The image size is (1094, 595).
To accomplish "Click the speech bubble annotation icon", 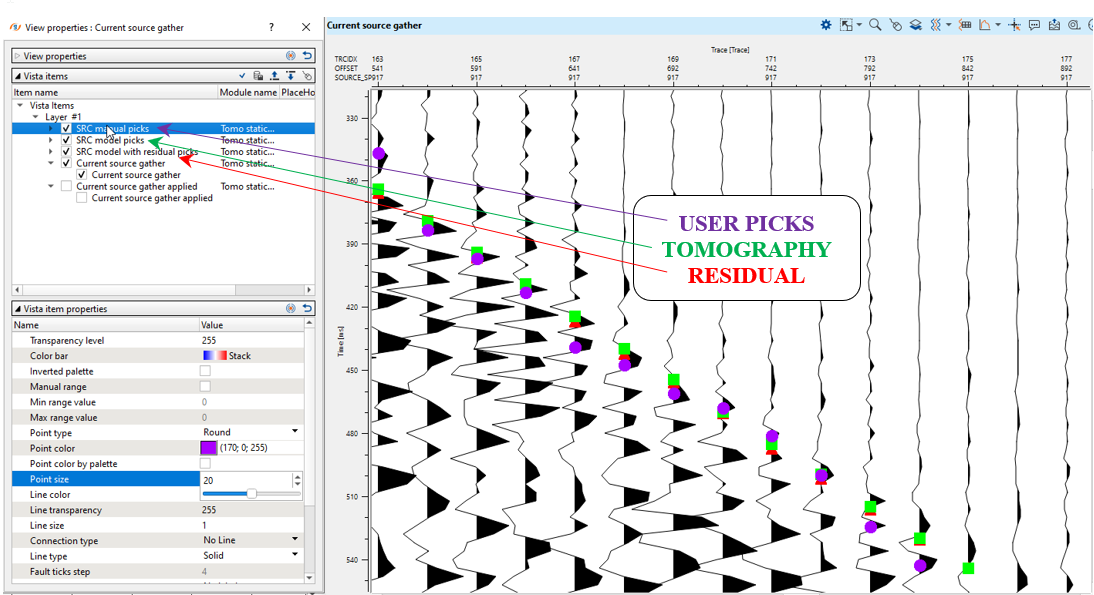I will 1034,25.
